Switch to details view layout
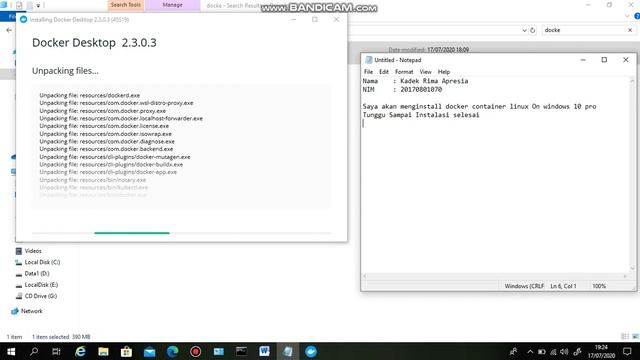The image size is (640, 360). coord(625,337)
